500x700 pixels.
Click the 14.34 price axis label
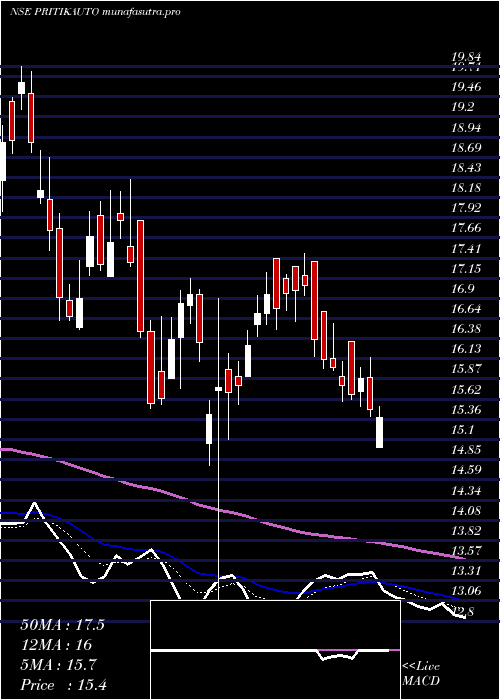click(466, 491)
